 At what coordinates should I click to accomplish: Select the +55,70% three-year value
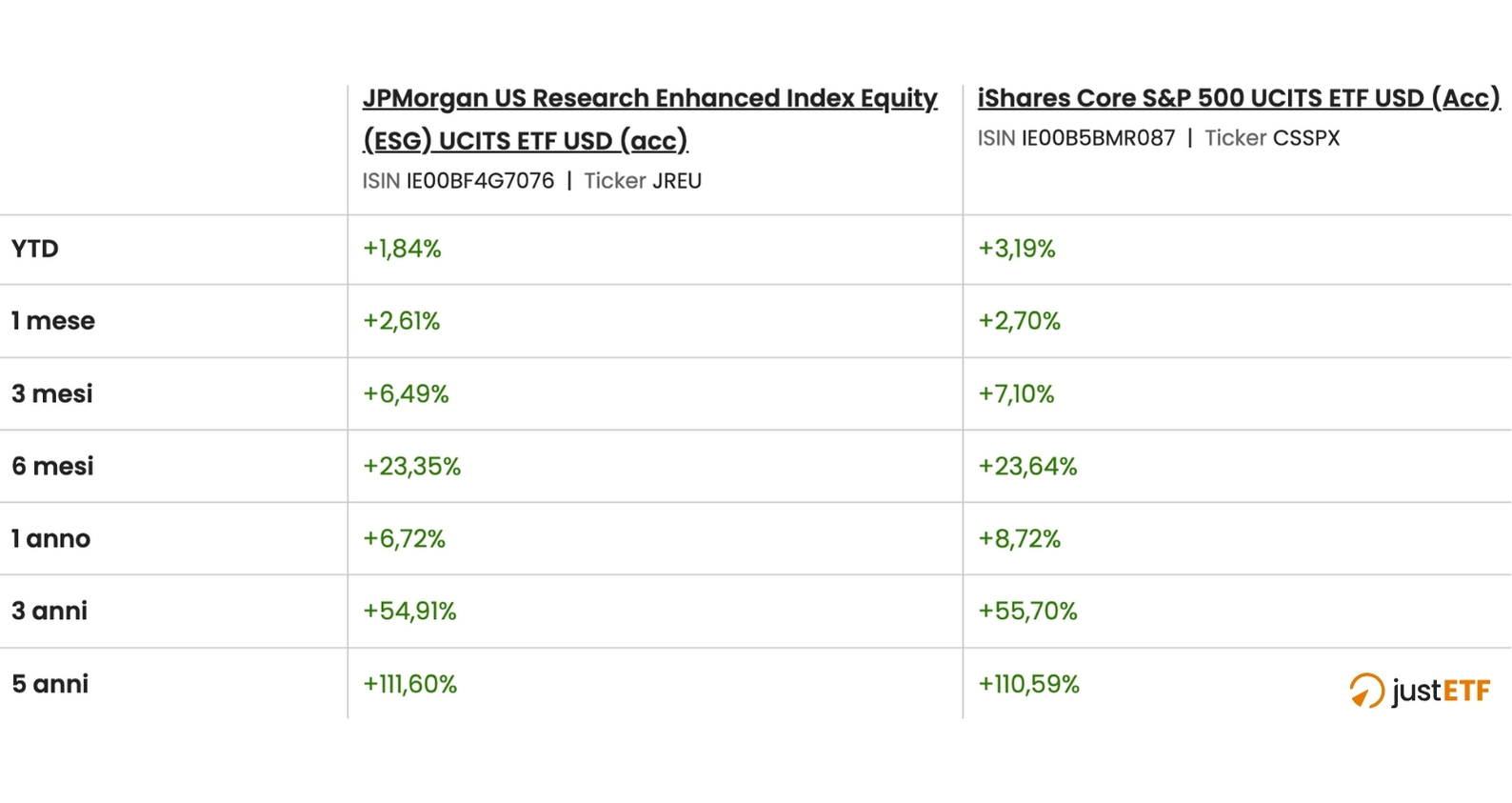click(x=1027, y=611)
